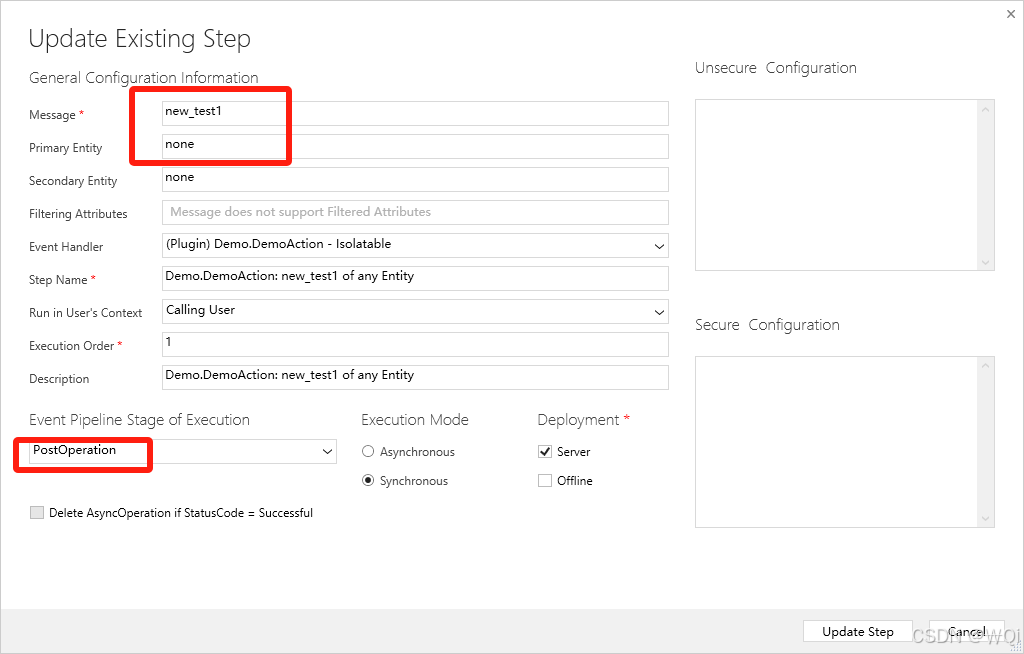Click Unsecure Configuration scrollbar up arrow
This screenshot has width=1024, height=654.
985,109
